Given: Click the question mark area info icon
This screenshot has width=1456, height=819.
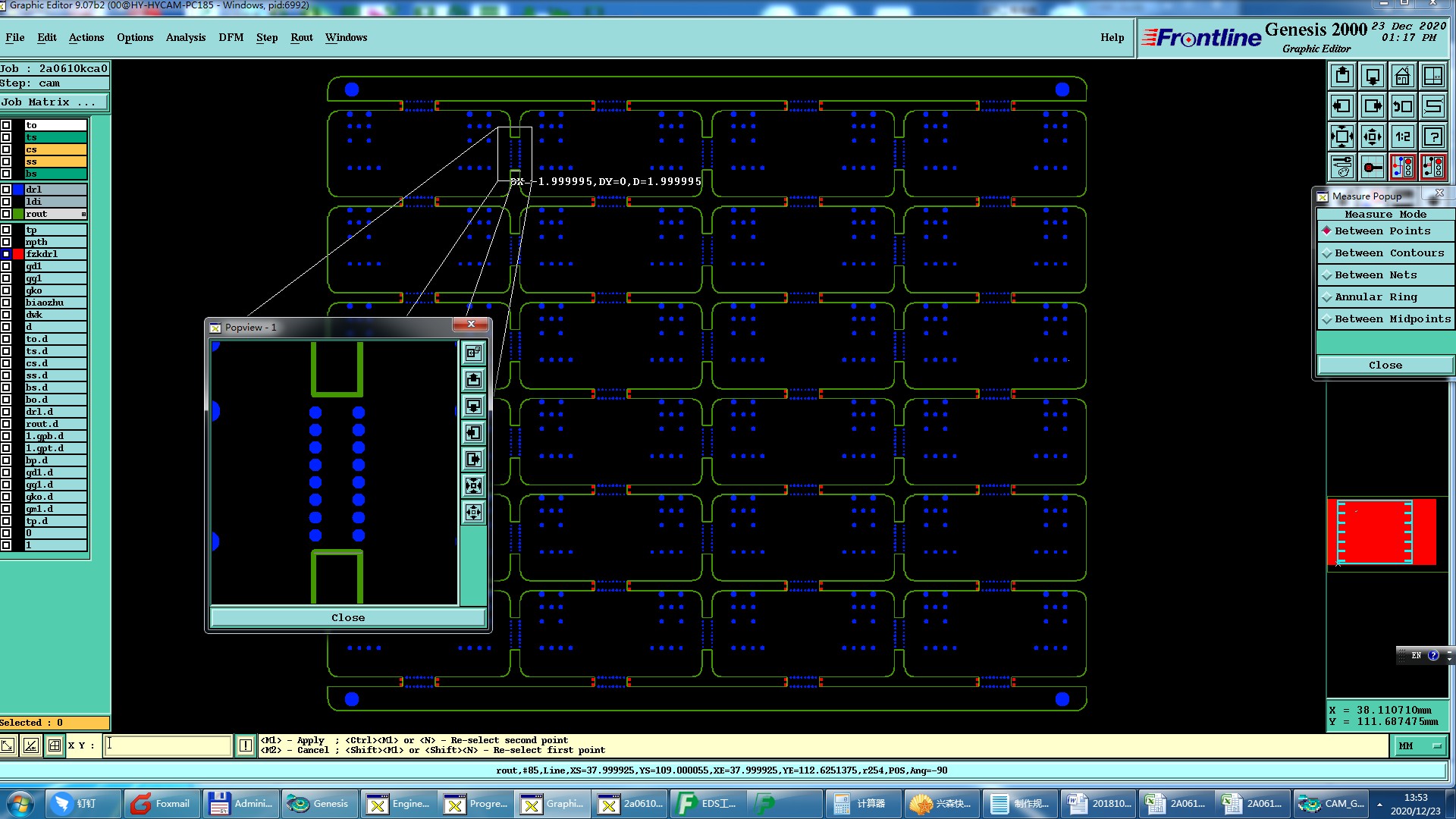Looking at the screenshot, I should click(x=1432, y=136).
